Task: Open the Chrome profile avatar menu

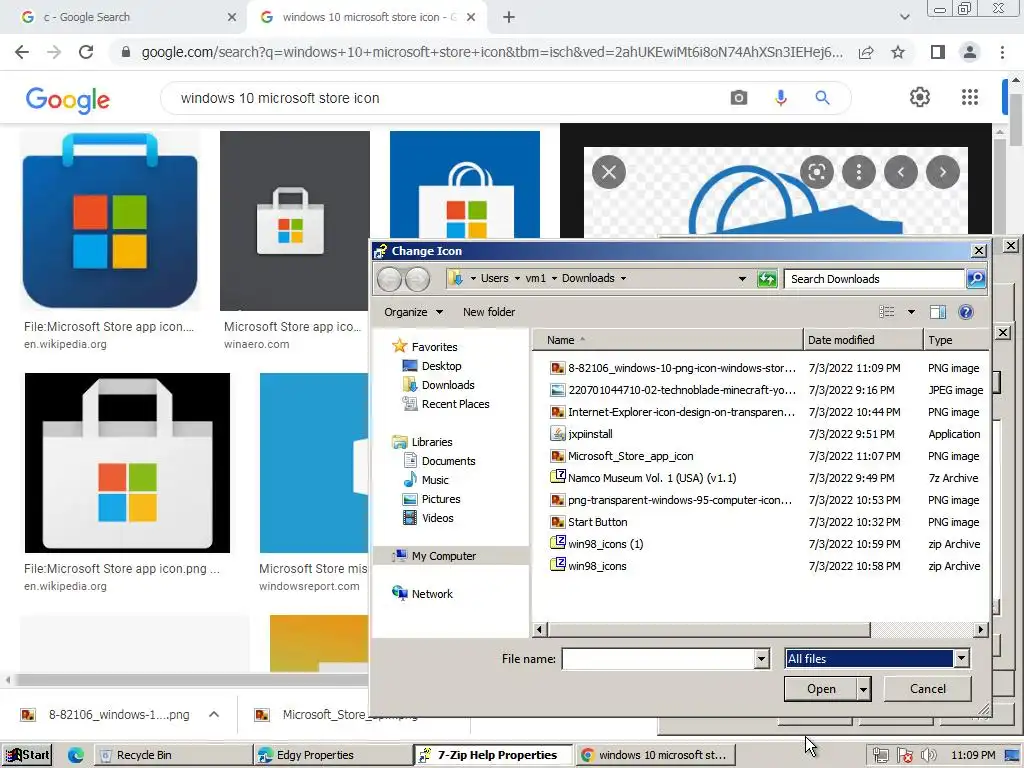Action: [x=970, y=52]
